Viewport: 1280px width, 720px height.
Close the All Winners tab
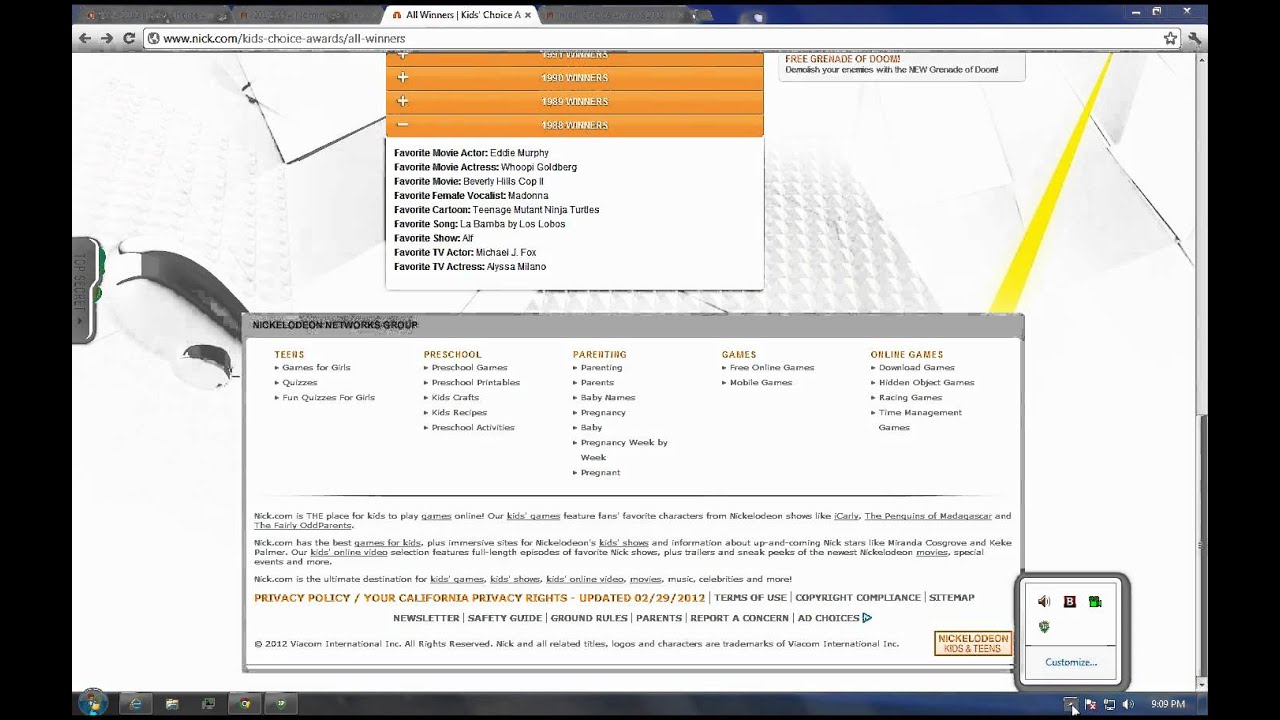click(x=528, y=15)
